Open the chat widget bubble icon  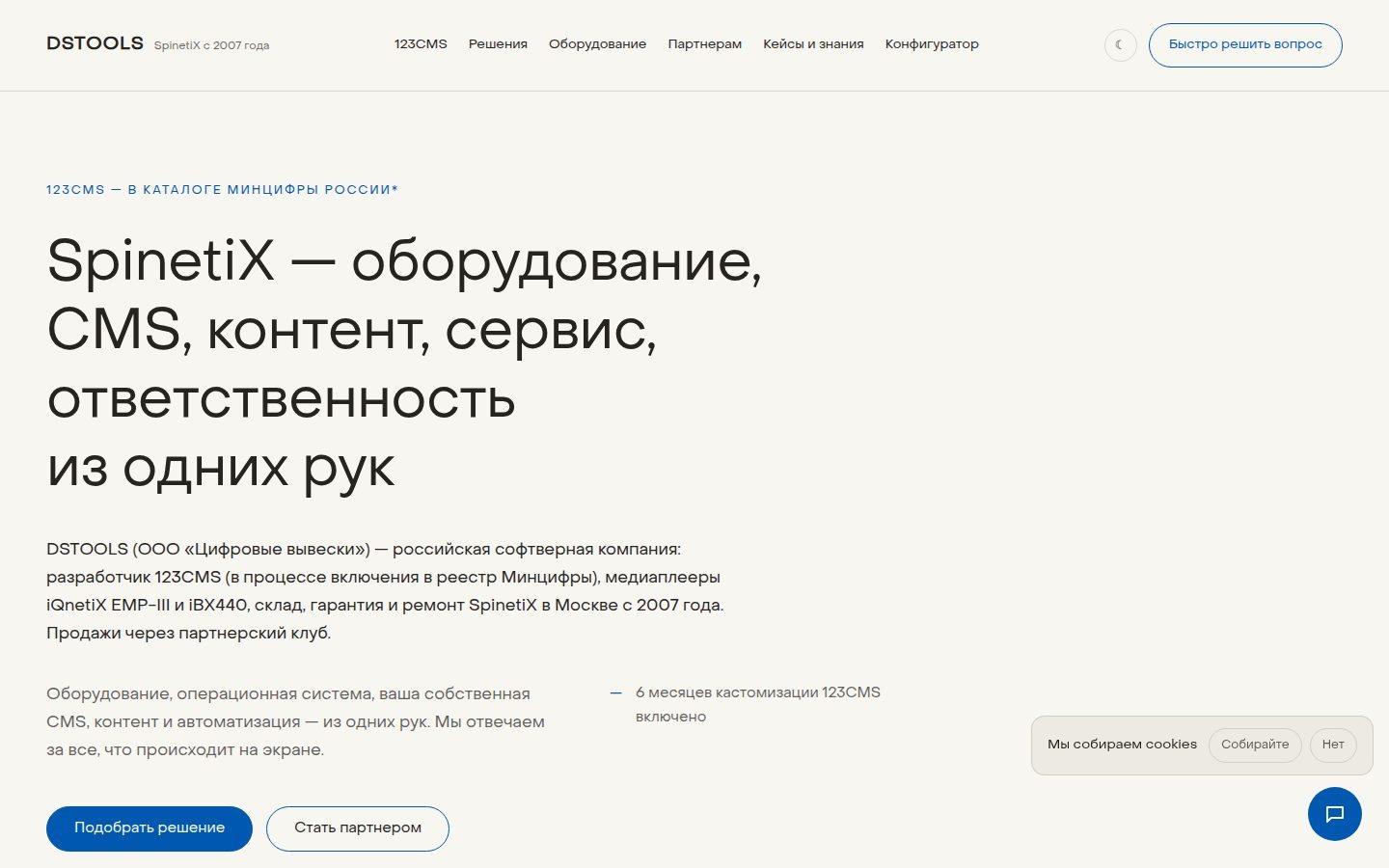point(1334,814)
